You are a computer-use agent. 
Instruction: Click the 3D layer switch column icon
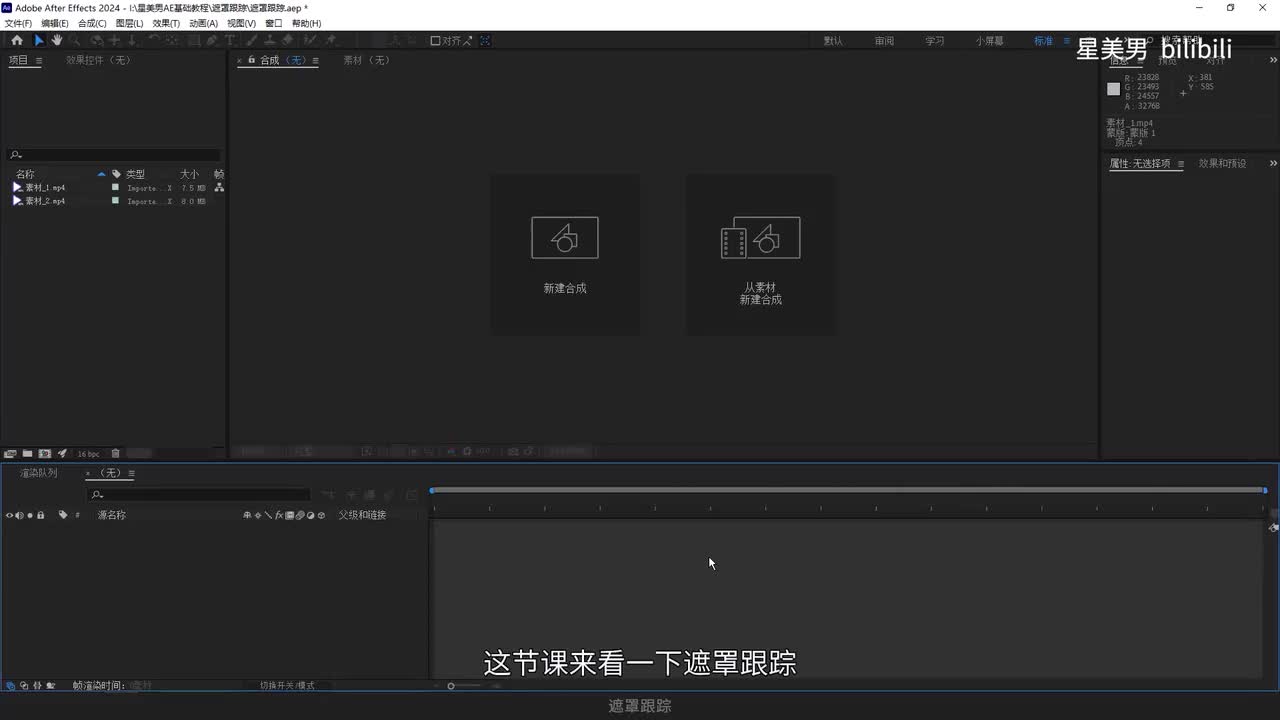coord(321,515)
